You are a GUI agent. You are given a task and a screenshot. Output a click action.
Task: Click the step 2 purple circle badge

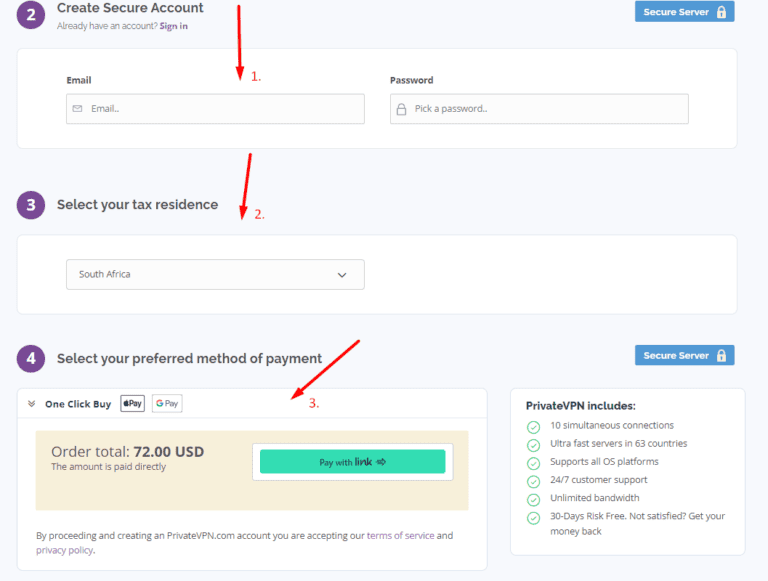[x=31, y=13]
